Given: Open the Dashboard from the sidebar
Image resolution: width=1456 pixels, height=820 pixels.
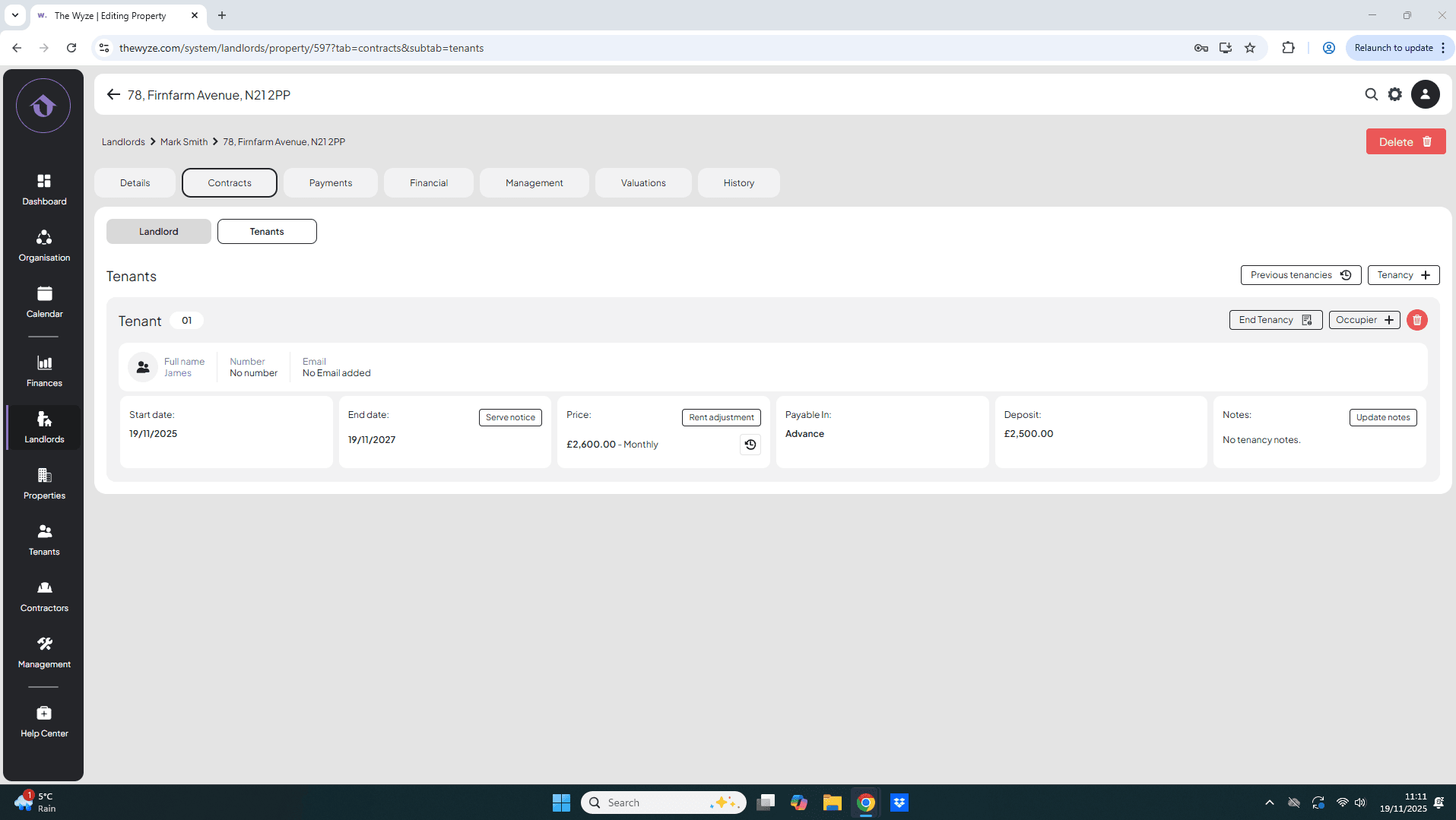Looking at the screenshot, I should (x=44, y=189).
